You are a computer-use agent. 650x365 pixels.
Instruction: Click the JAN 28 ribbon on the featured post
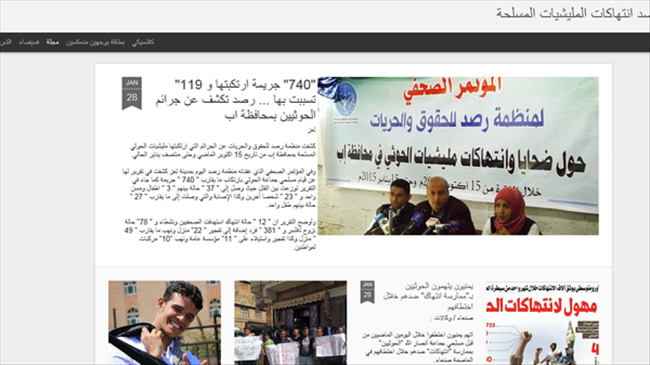132,93
